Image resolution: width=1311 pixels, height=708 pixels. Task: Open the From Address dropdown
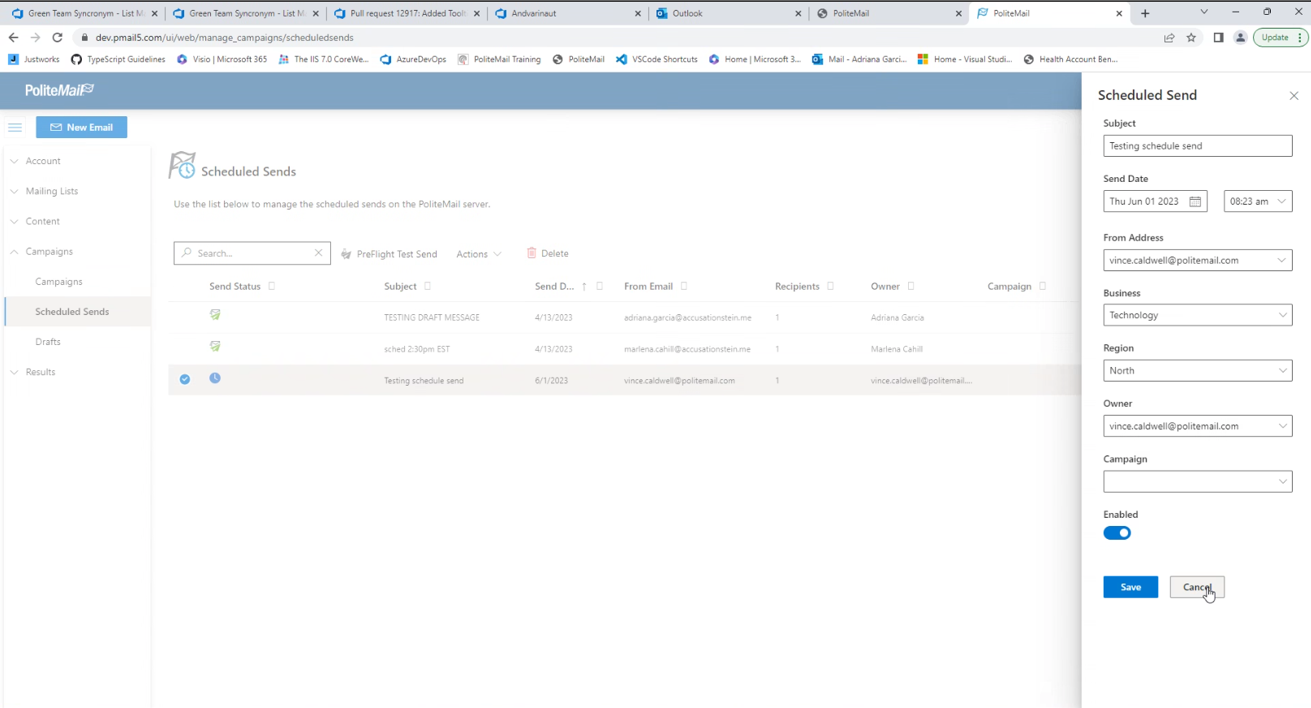tap(1198, 260)
